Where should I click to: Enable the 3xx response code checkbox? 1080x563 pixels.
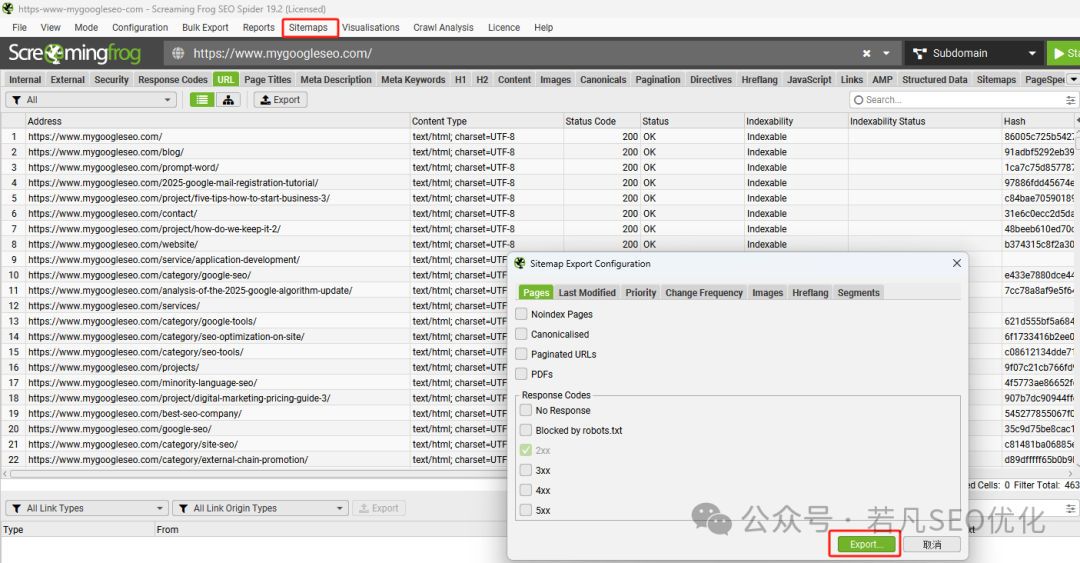(x=526, y=470)
